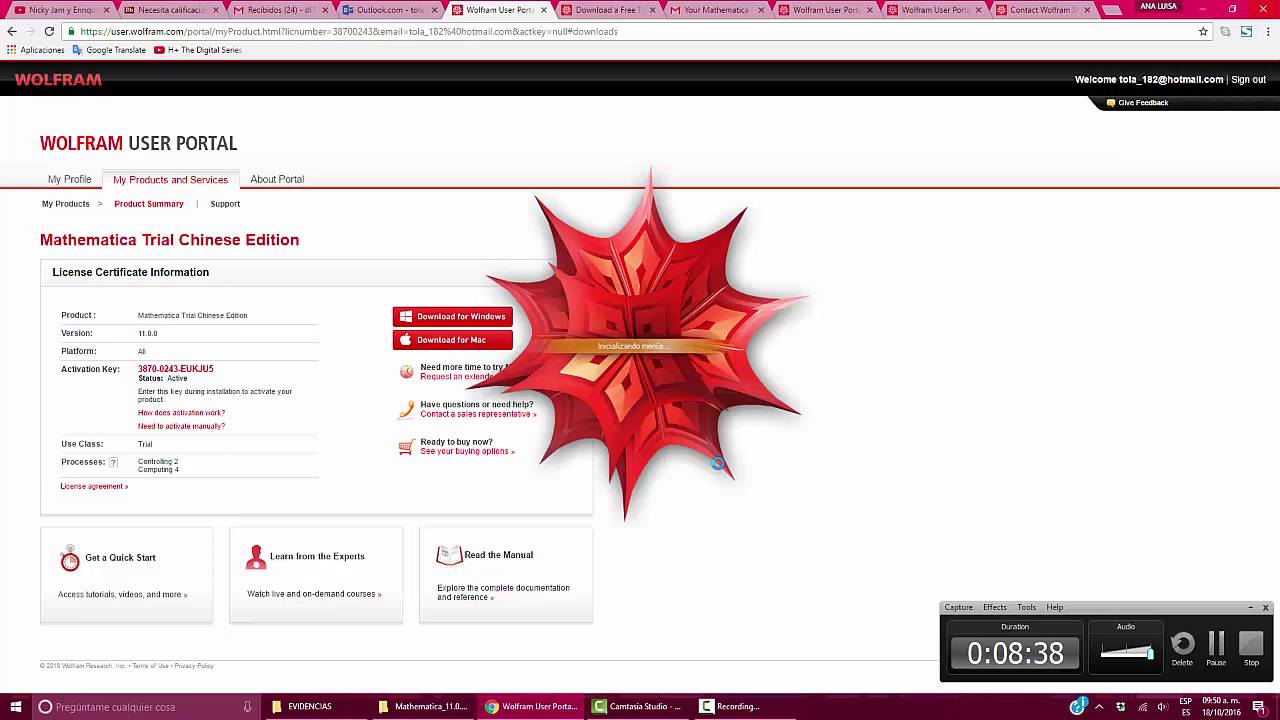Open the Recording taskbar item

[x=738, y=706]
